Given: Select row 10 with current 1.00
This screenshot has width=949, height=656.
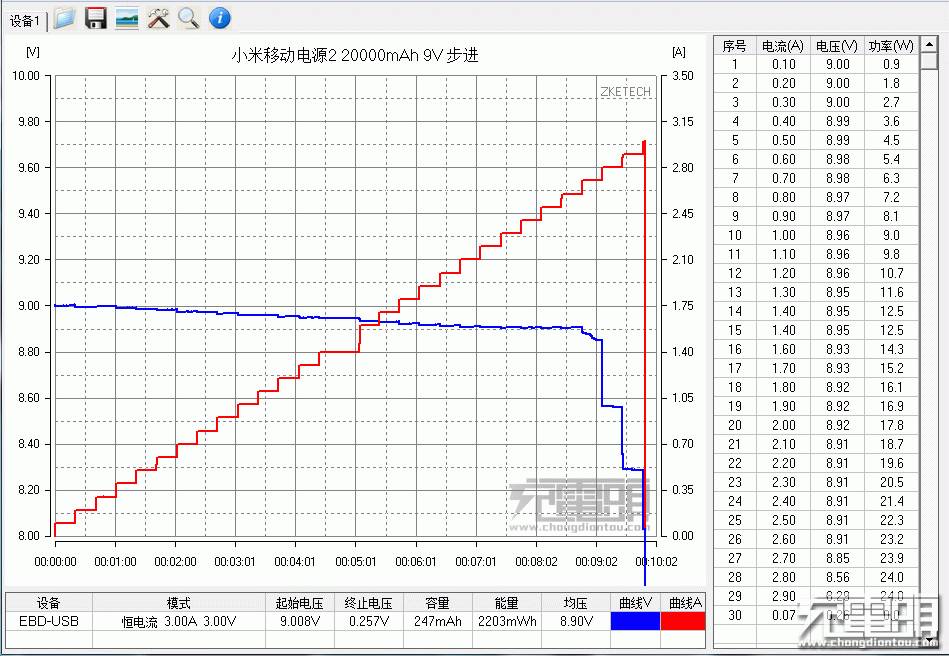Looking at the screenshot, I should click(x=816, y=235).
